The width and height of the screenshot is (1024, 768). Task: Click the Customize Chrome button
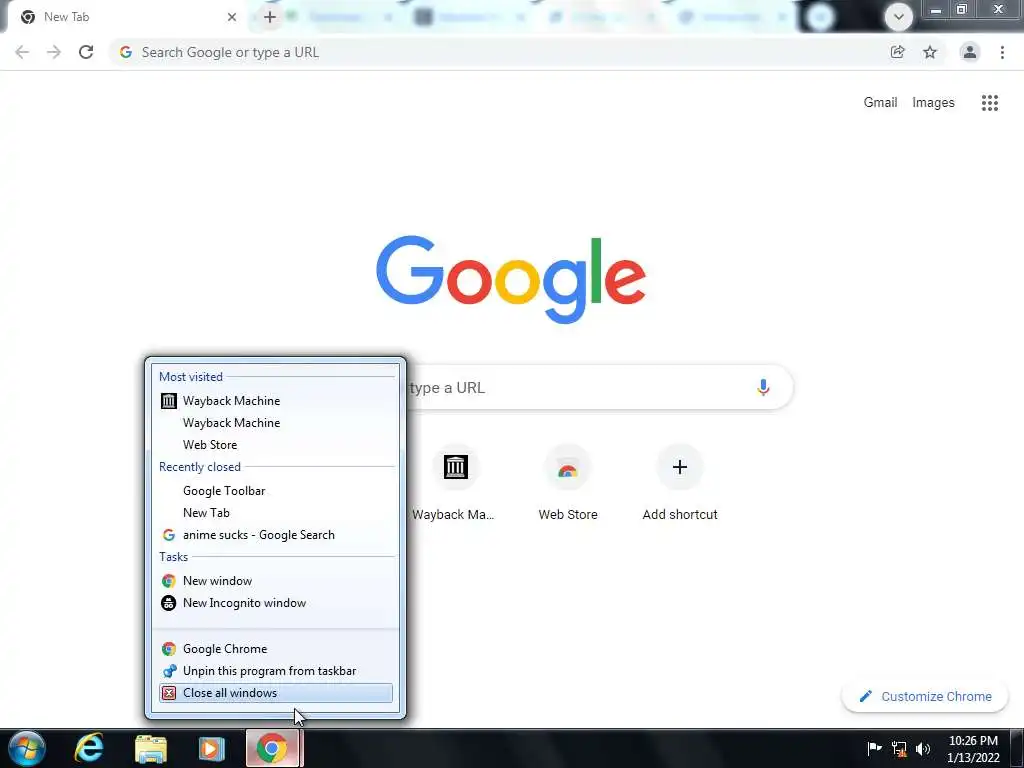(x=925, y=696)
